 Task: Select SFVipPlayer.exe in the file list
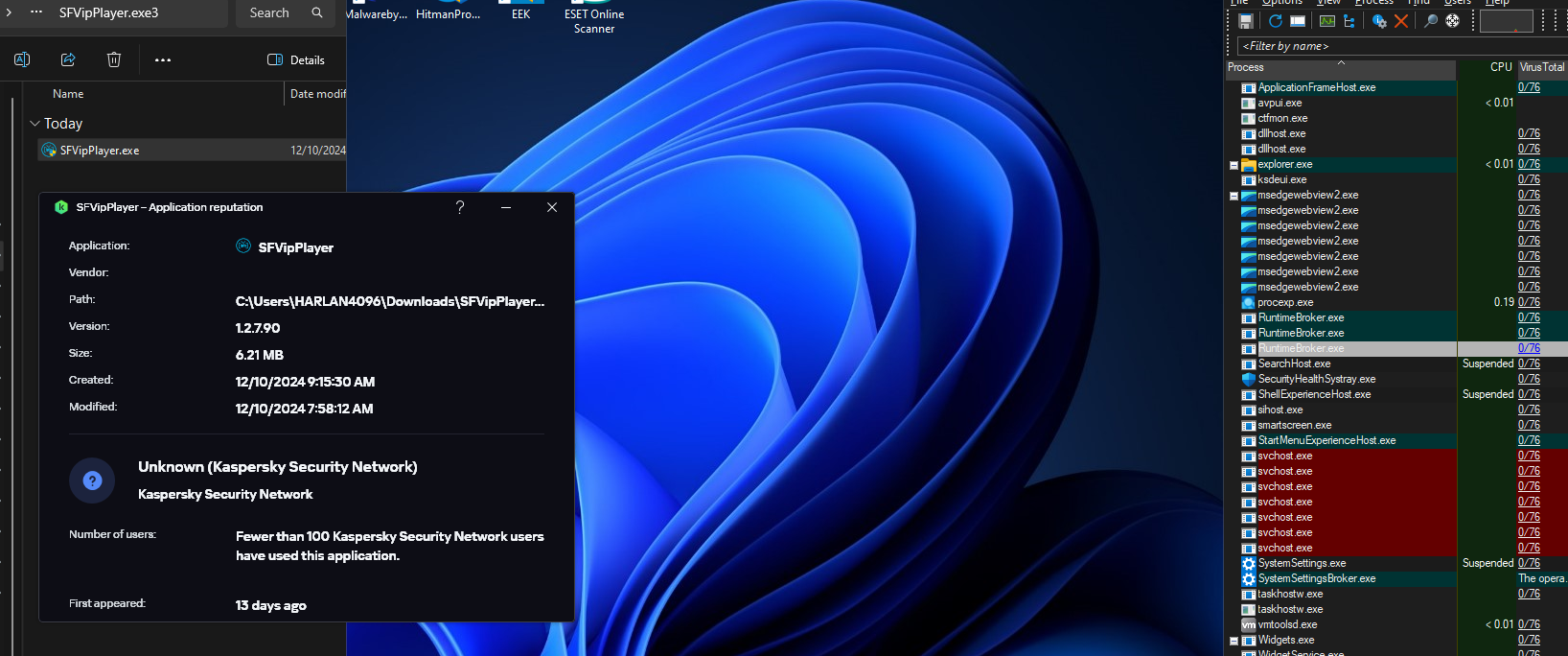click(x=100, y=151)
